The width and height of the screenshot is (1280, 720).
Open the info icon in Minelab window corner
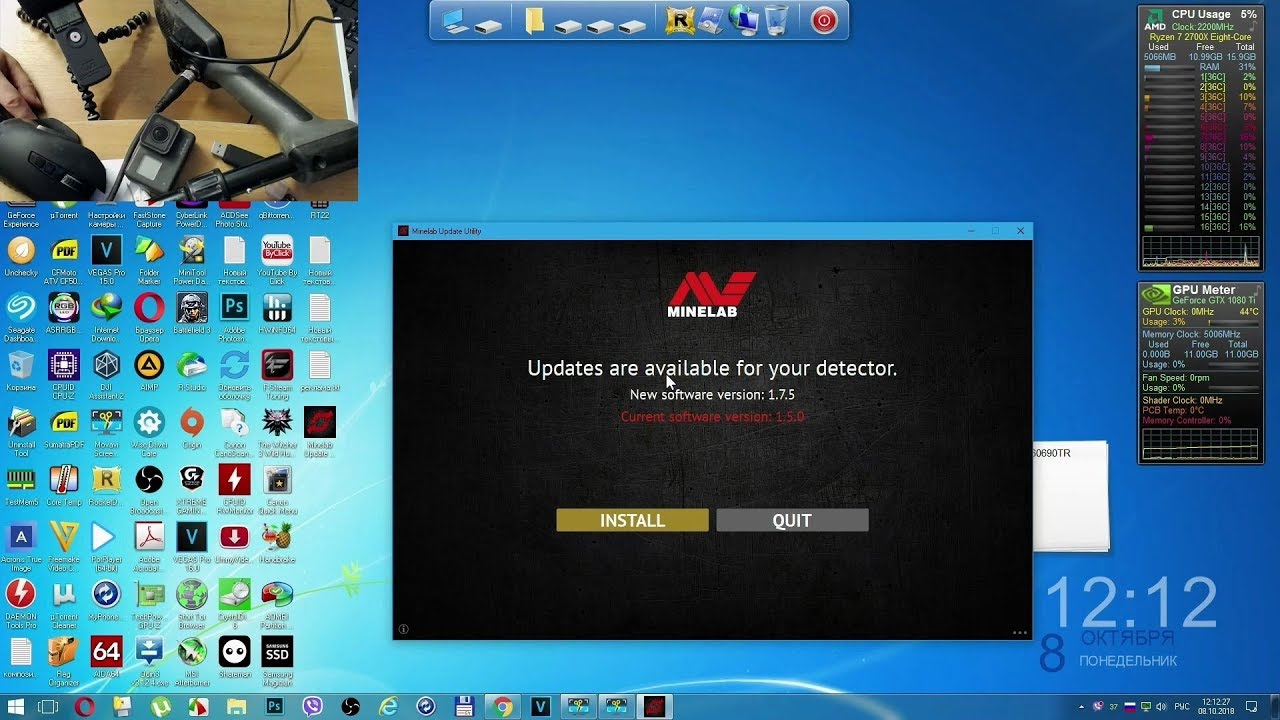point(404,630)
